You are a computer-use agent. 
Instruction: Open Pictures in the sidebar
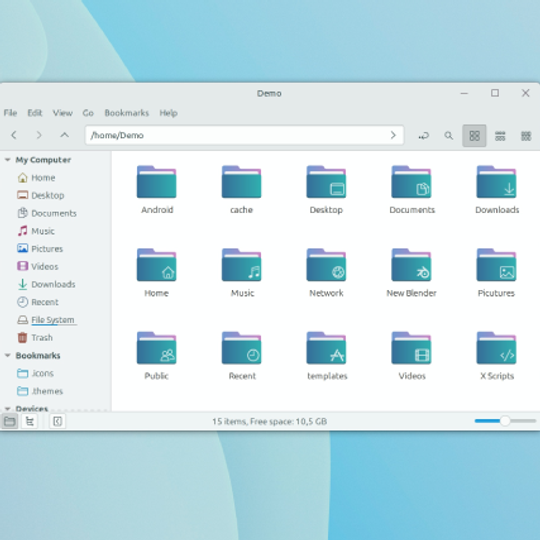click(x=40, y=249)
